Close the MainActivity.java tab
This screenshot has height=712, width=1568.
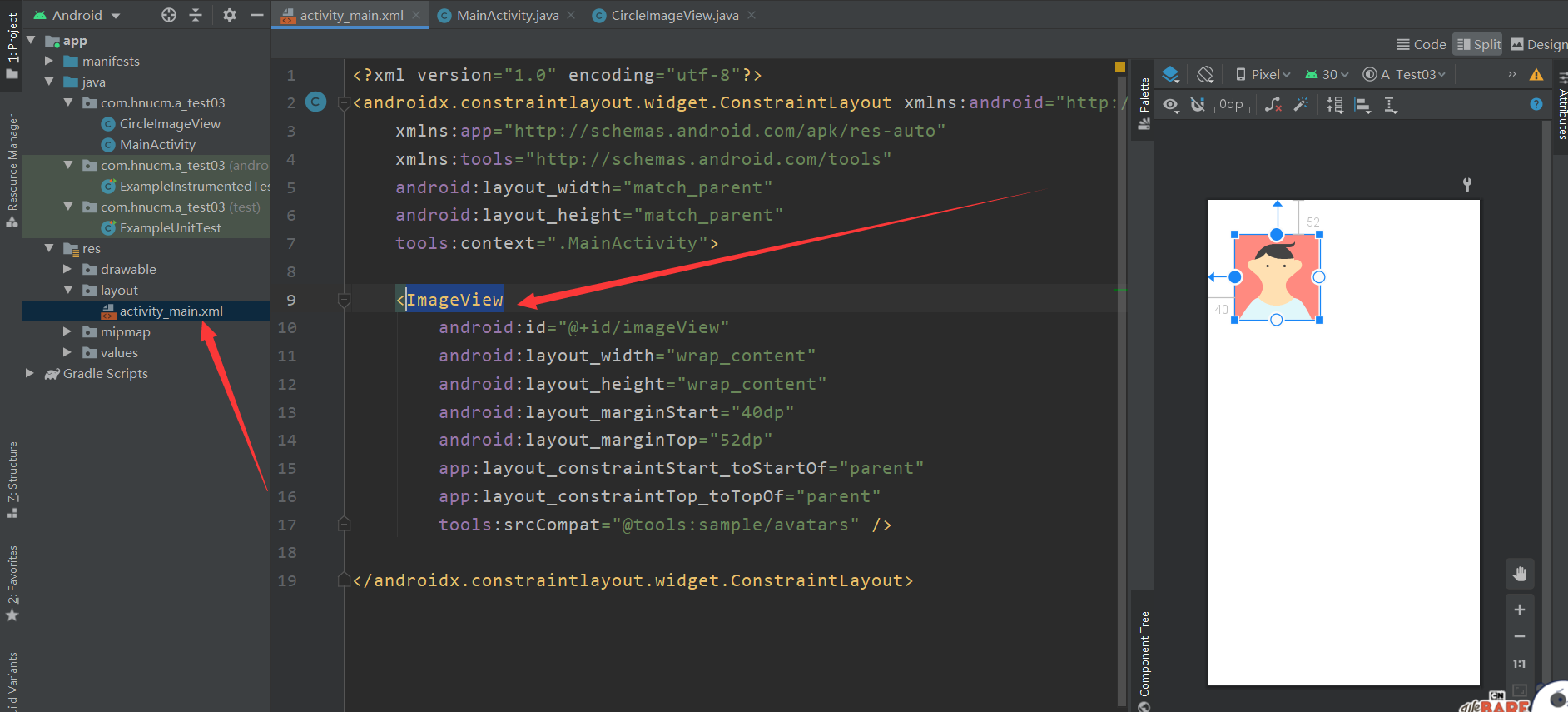pyautogui.click(x=571, y=15)
